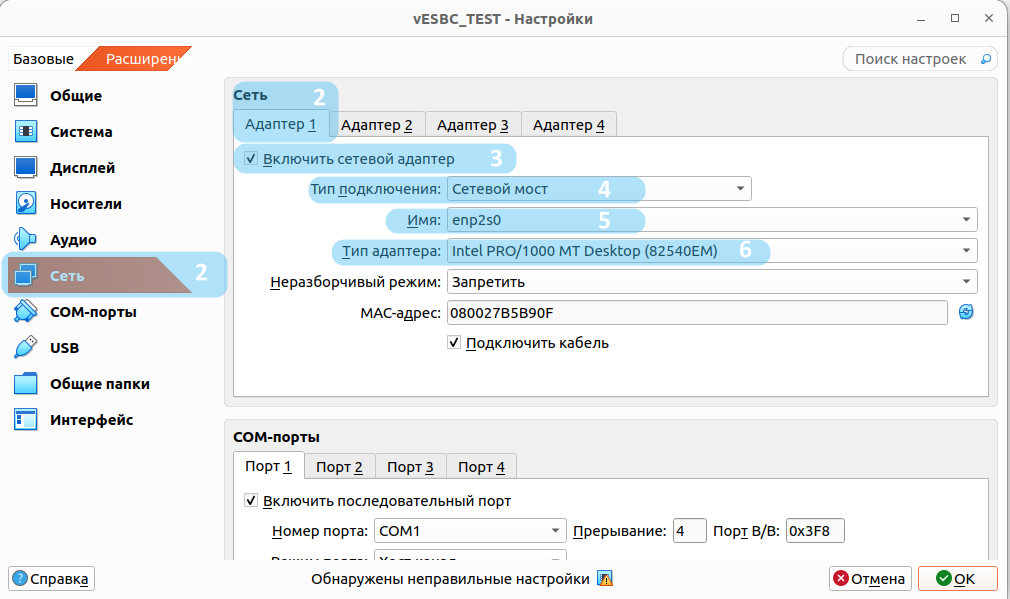The image size is (1010, 599).
Task: Disable the Включить последовательный порт checkbox
Action: pyautogui.click(x=251, y=501)
